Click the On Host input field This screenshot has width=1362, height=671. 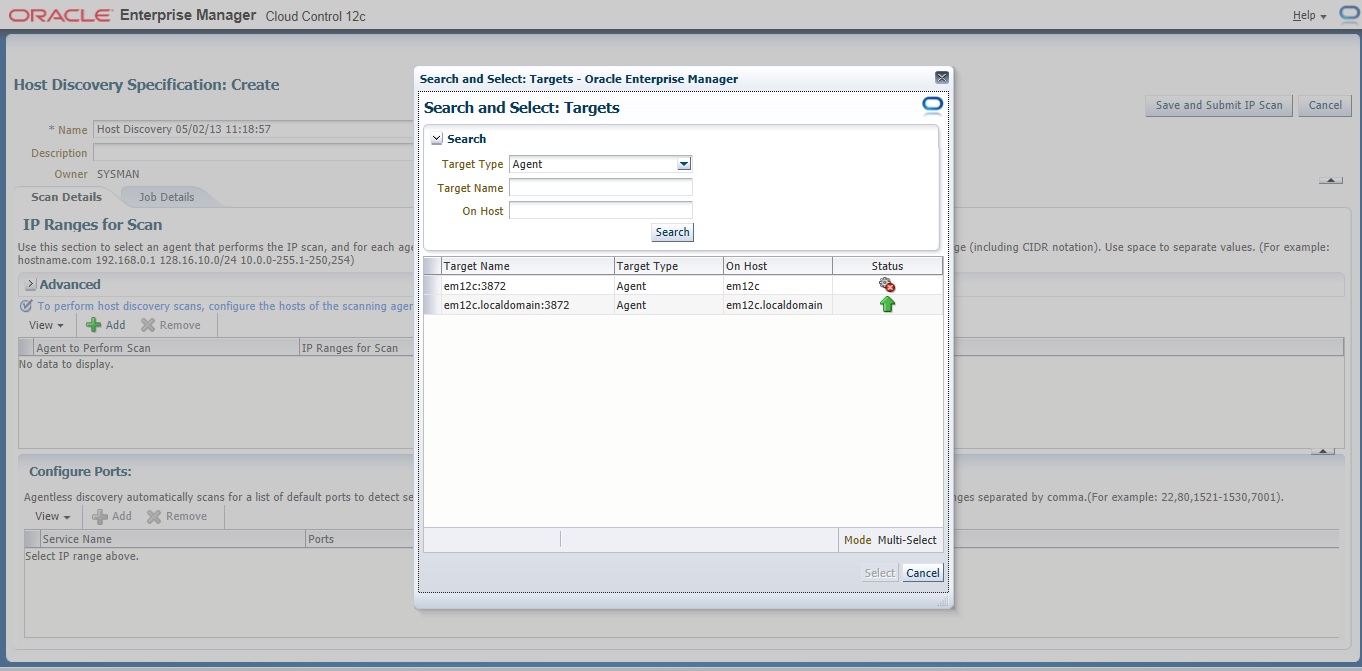click(x=600, y=211)
